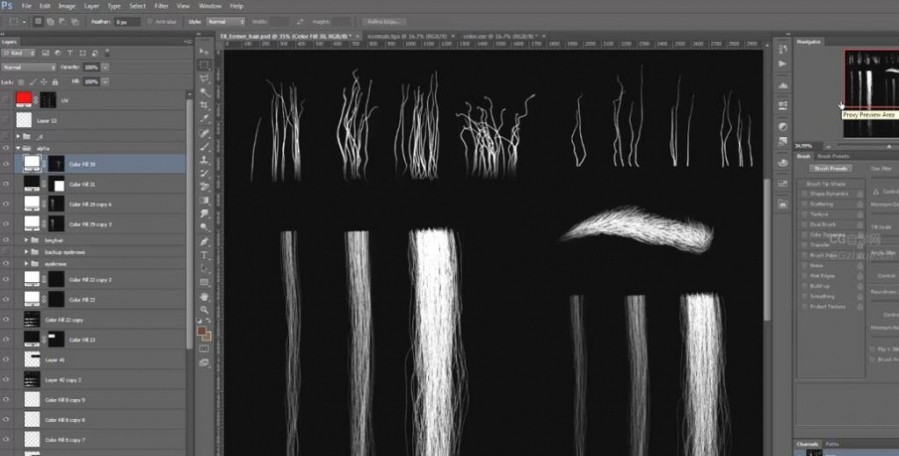899x456 pixels.
Task: Select the Quick Selection tool
Action: pos(204,92)
